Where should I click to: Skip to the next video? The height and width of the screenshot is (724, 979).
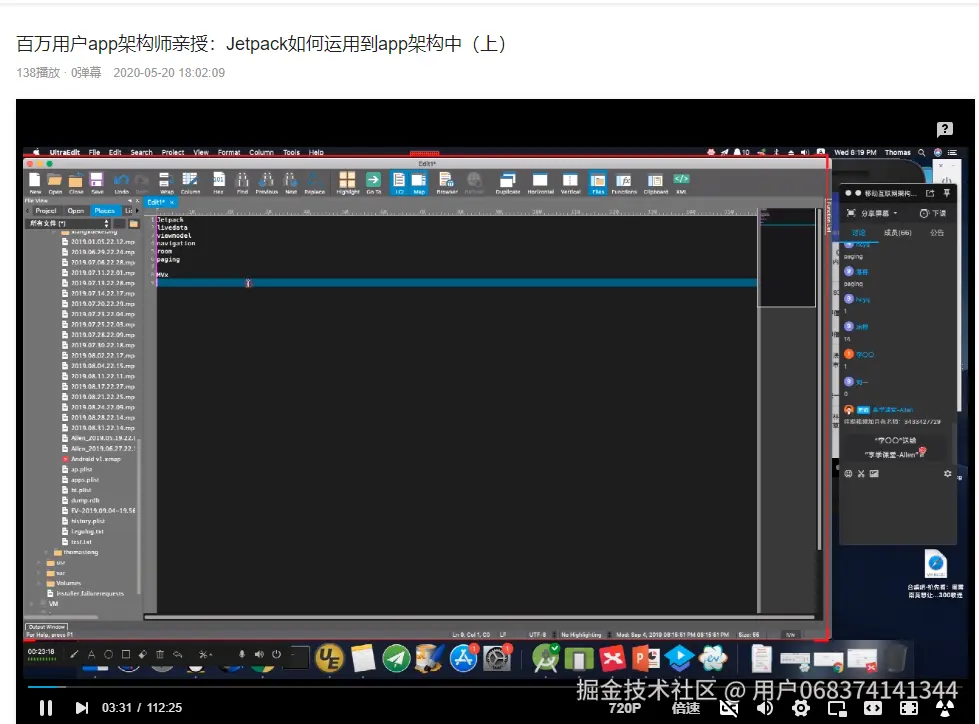(82, 708)
